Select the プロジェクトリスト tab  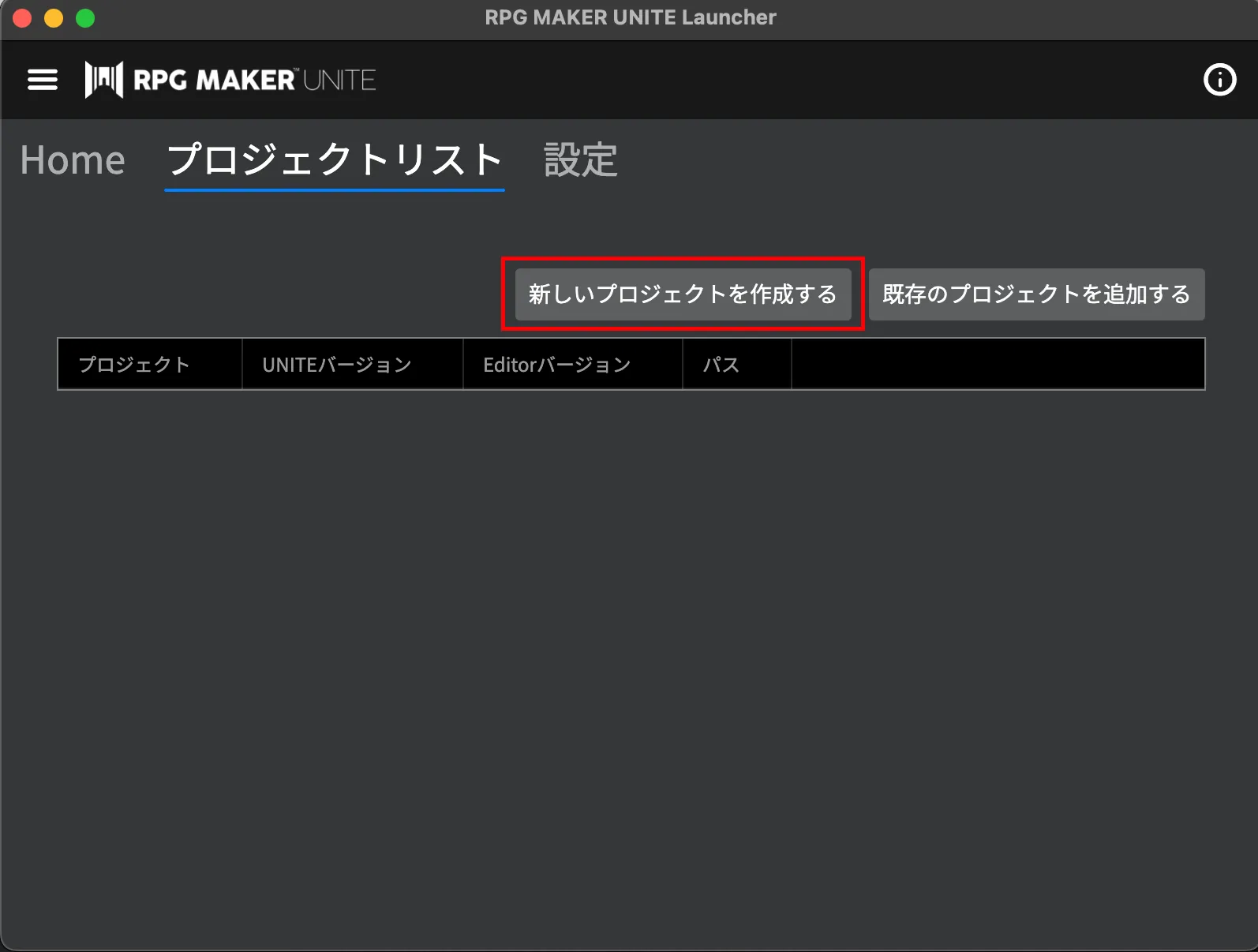click(335, 160)
